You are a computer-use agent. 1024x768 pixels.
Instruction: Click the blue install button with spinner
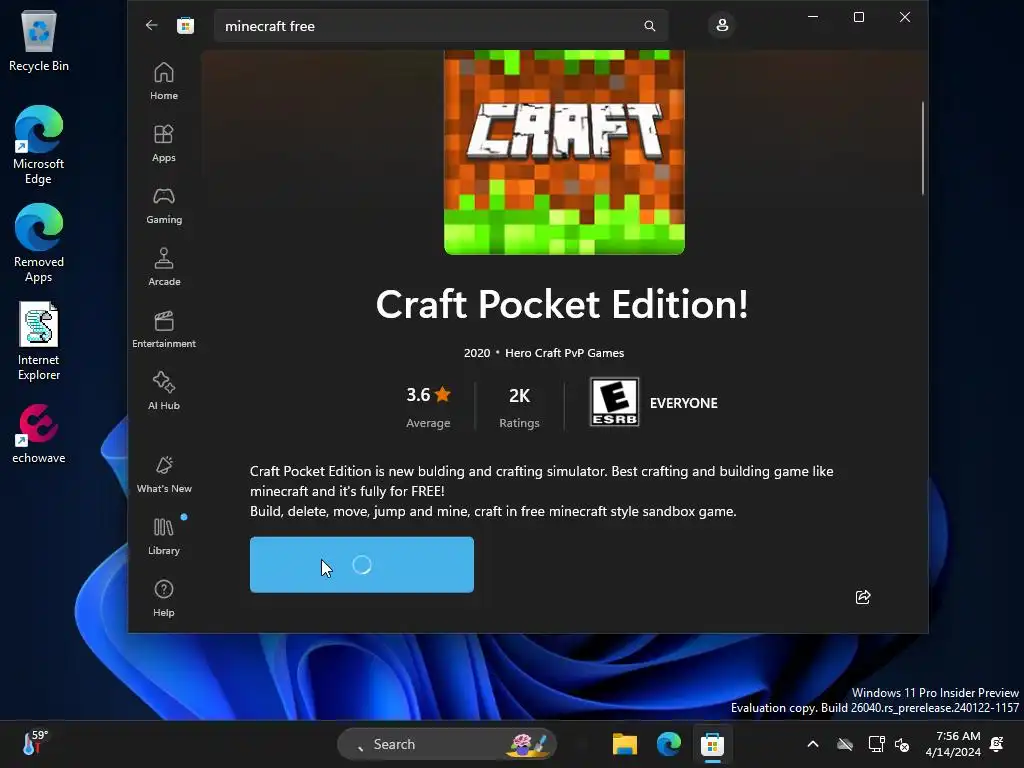(362, 565)
